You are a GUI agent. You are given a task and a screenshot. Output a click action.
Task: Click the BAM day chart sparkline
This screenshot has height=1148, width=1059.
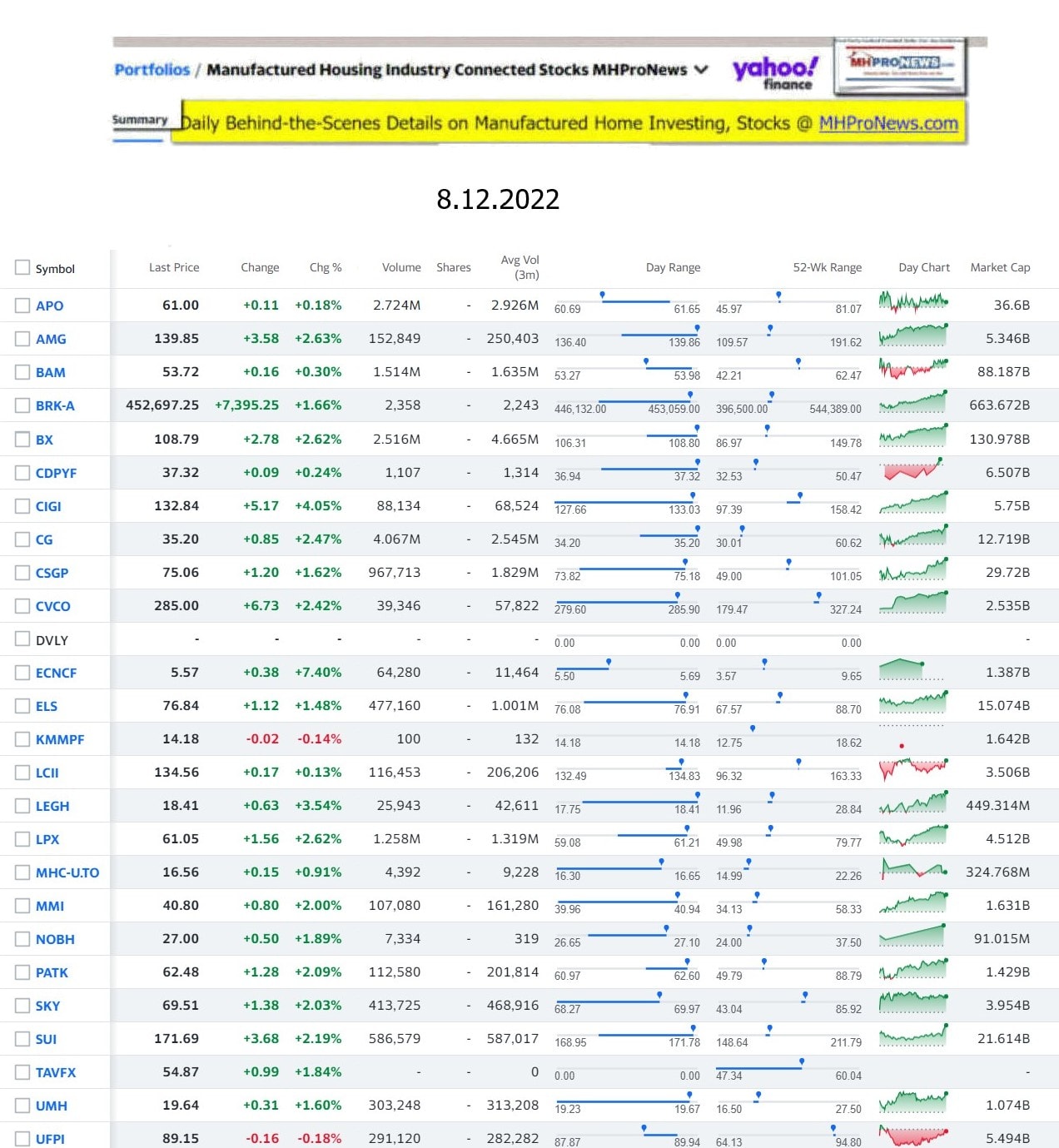913,368
